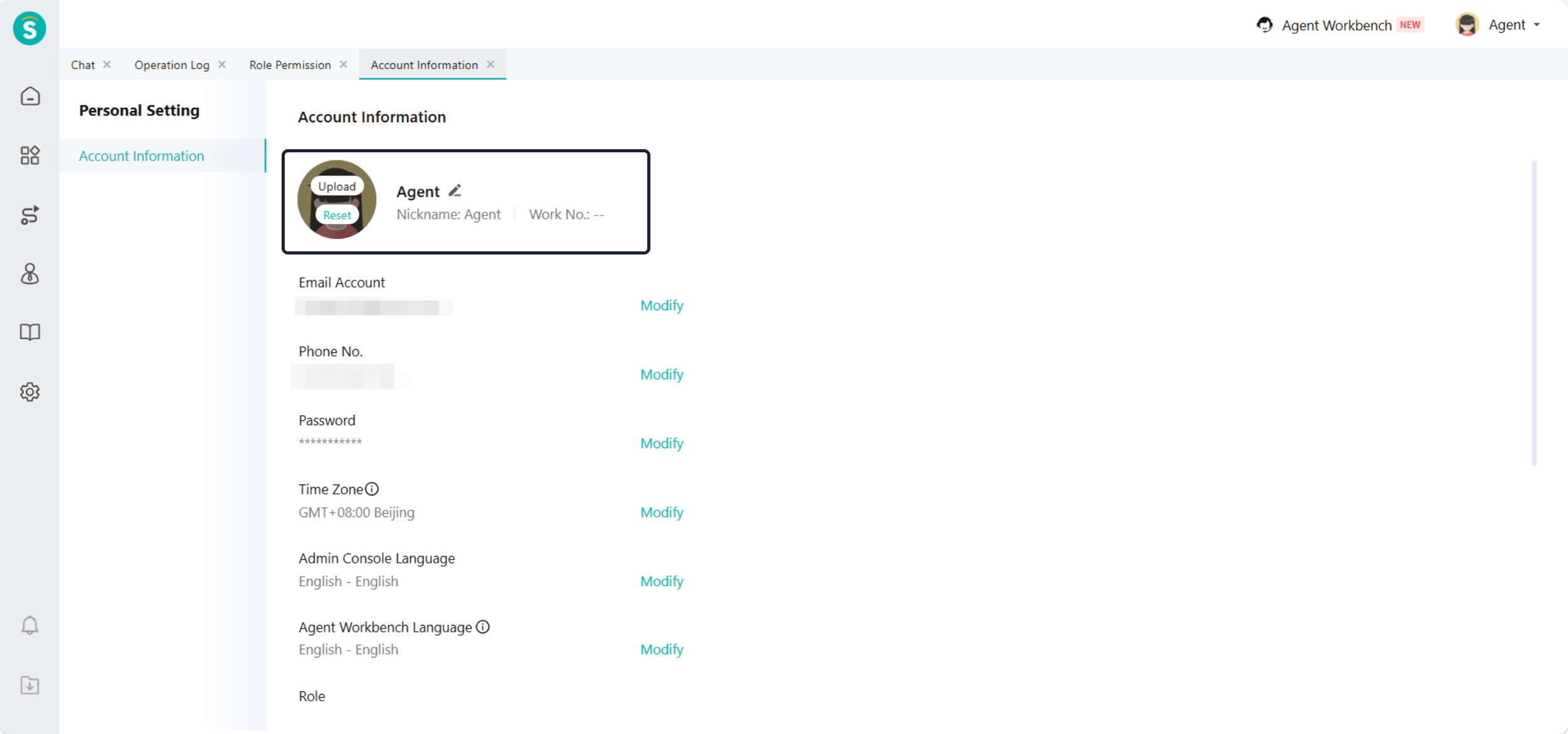Image resolution: width=1568 pixels, height=734 pixels.
Task: Open the settings gear sidebar icon
Action: [29, 392]
